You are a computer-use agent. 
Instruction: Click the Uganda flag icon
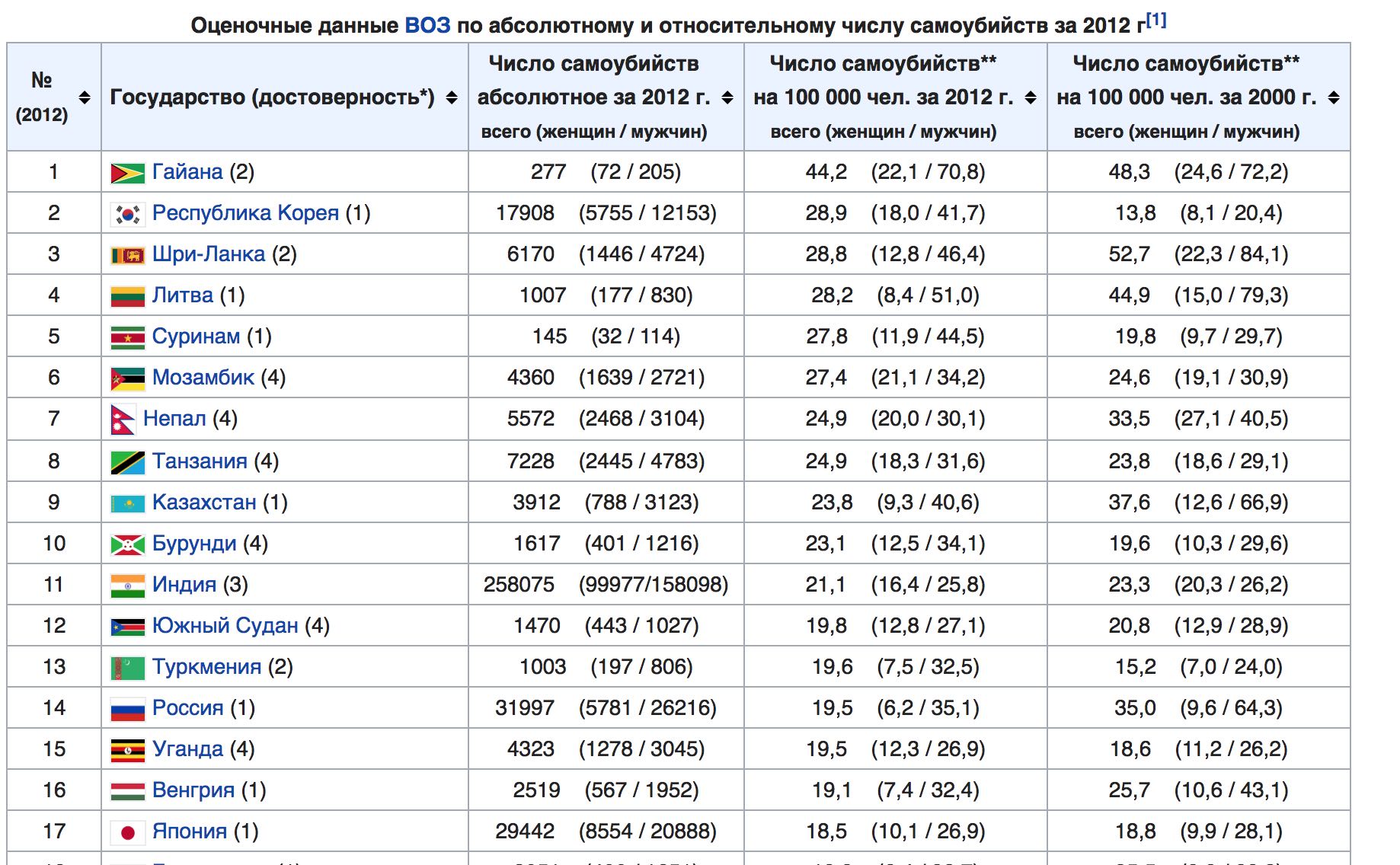127,750
